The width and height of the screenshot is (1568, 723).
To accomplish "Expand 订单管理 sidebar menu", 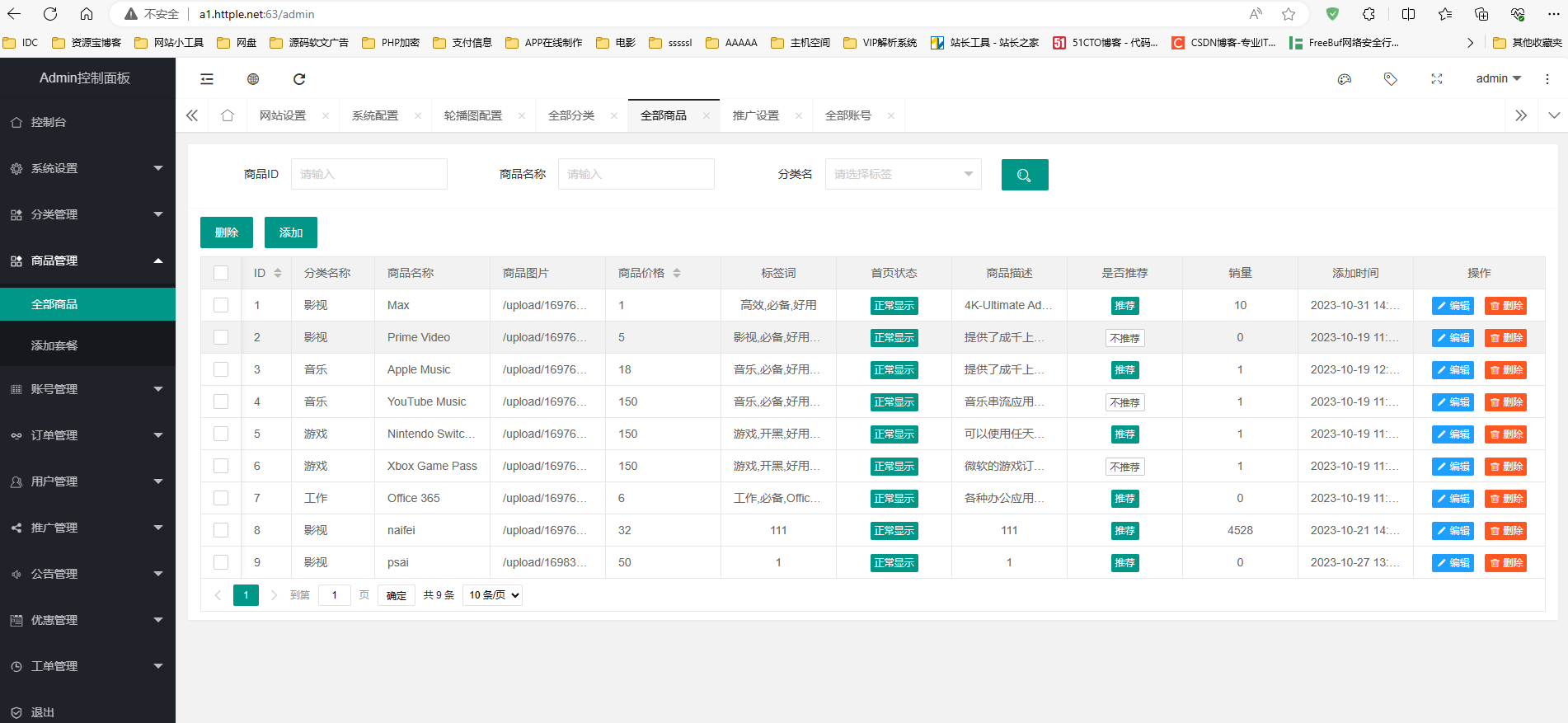I will click(87, 435).
